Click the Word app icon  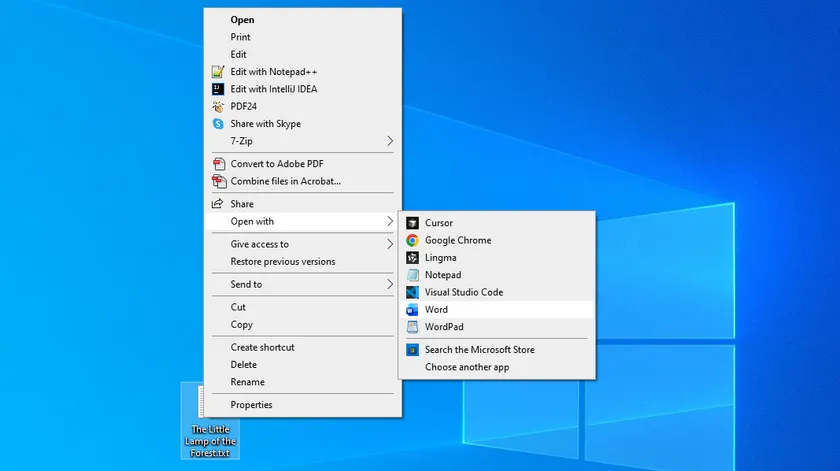coord(412,310)
